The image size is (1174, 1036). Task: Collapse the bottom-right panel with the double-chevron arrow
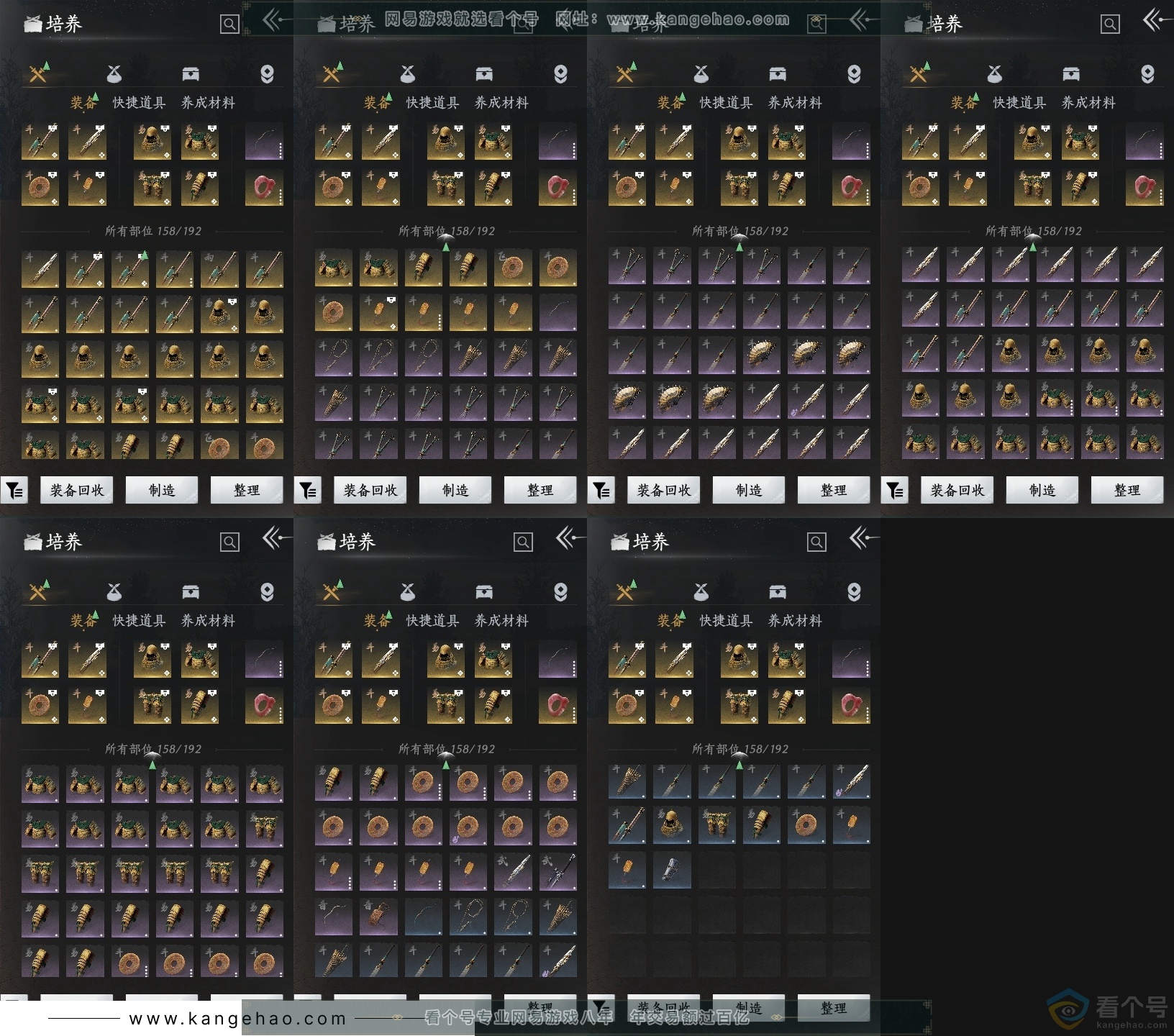[x=863, y=538]
